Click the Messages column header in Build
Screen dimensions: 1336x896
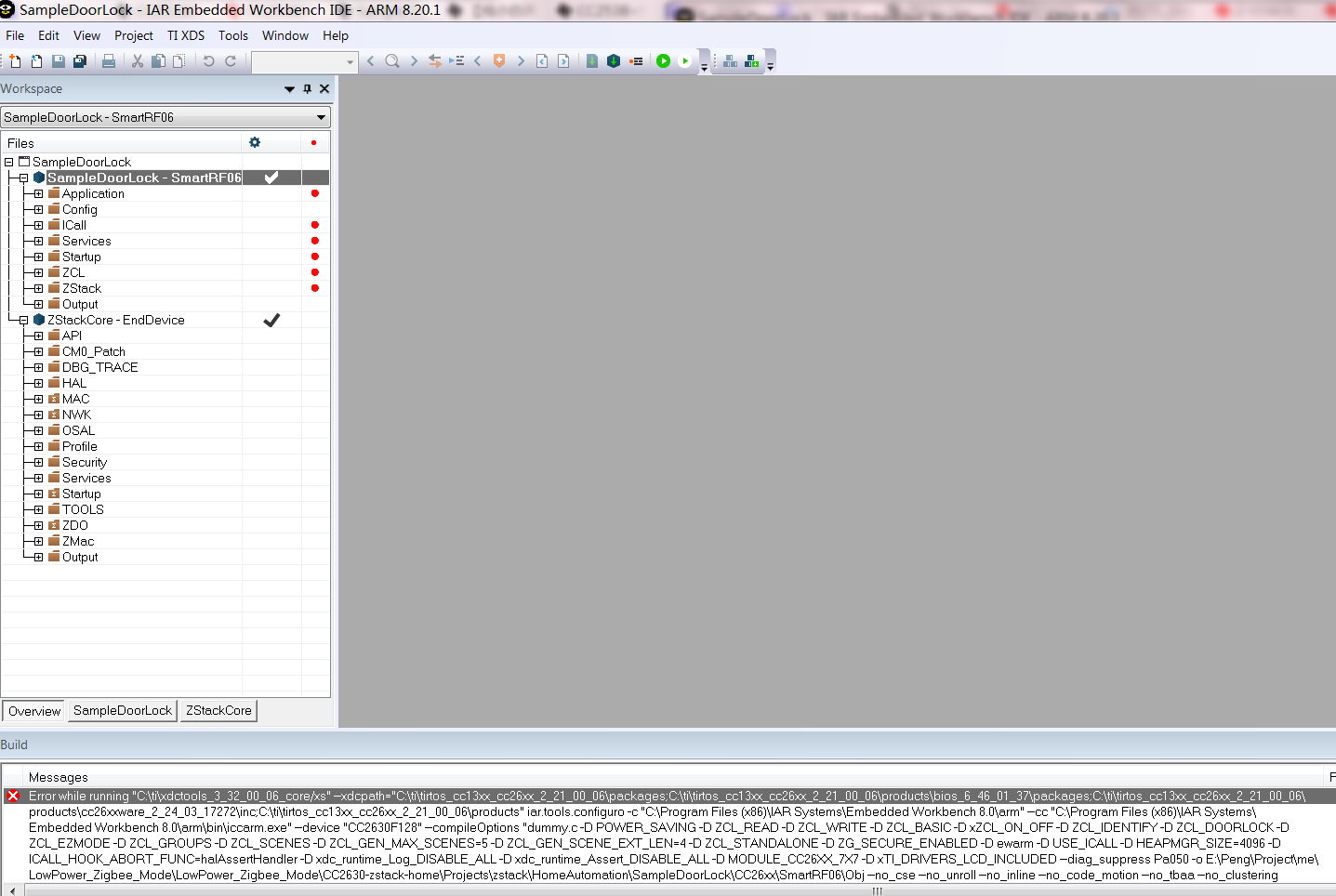pyautogui.click(x=675, y=777)
